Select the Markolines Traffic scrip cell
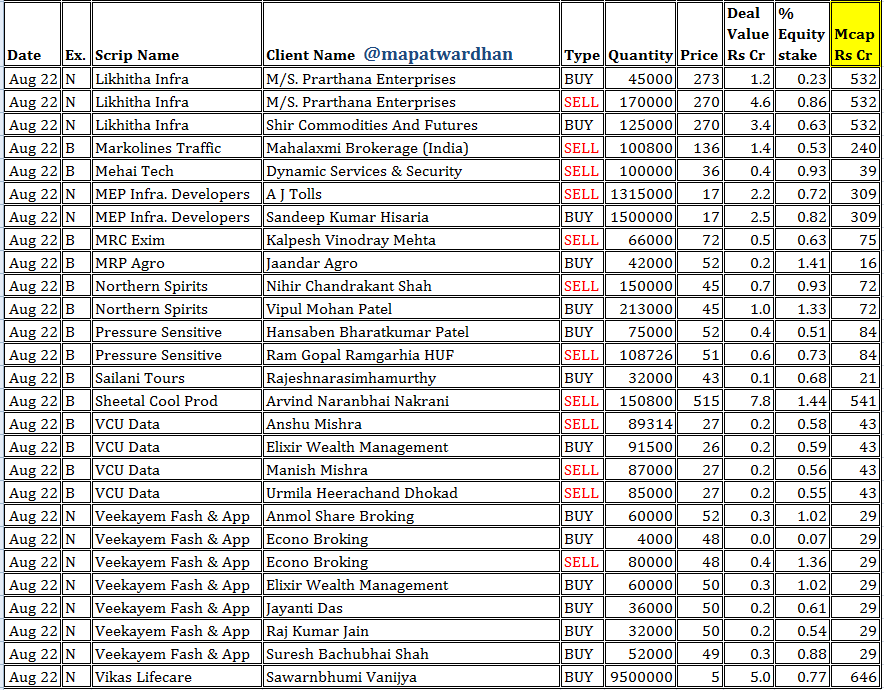The image size is (884, 690). pyautogui.click(x=176, y=148)
